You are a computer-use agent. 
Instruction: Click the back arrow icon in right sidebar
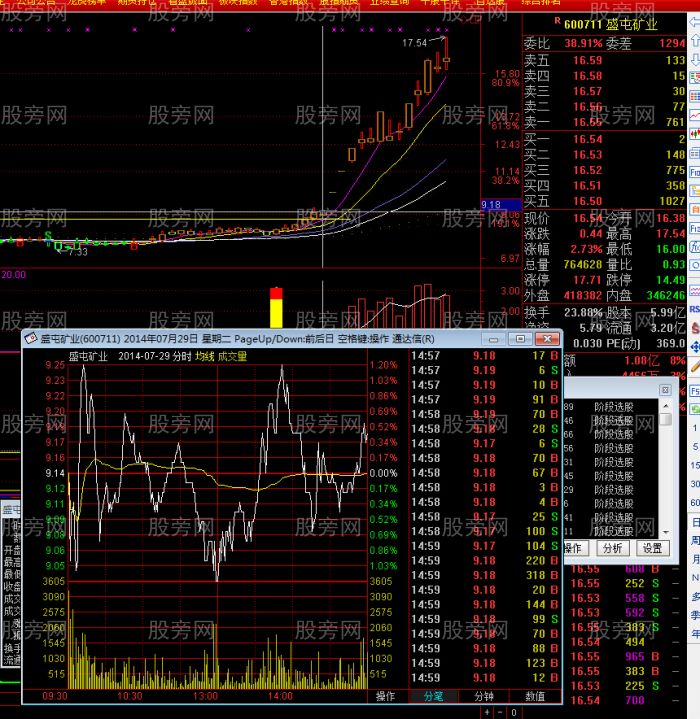(x=695, y=22)
